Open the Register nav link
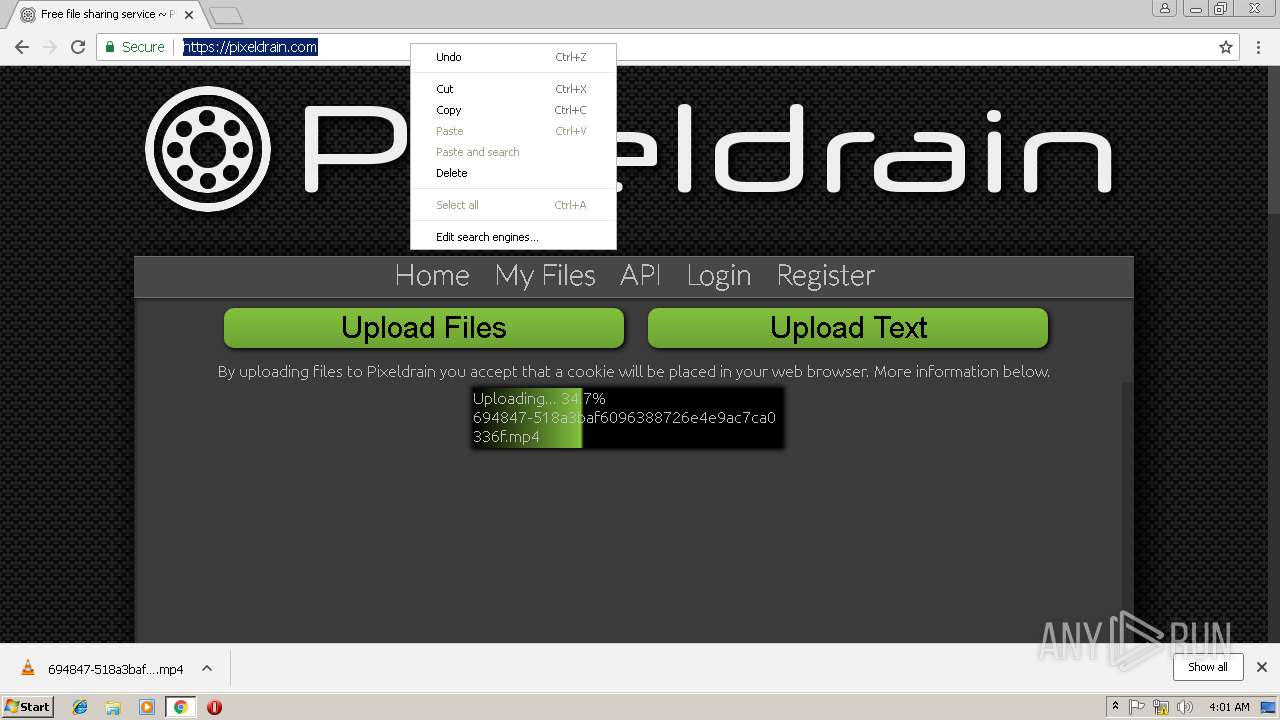The width and height of the screenshot is (1280, 720). tap(825, 276)
